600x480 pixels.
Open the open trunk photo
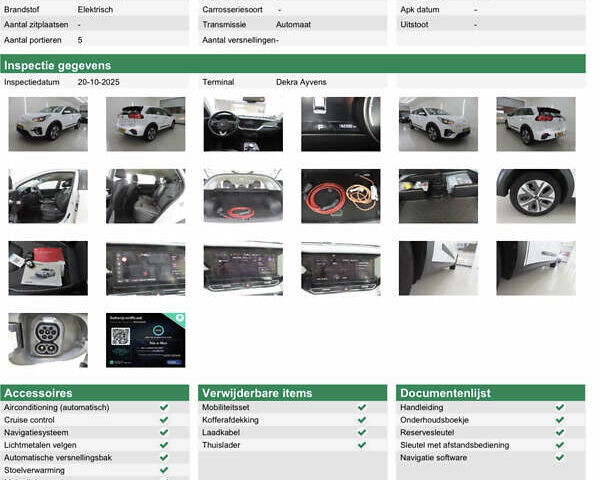[x=243, y=196]
